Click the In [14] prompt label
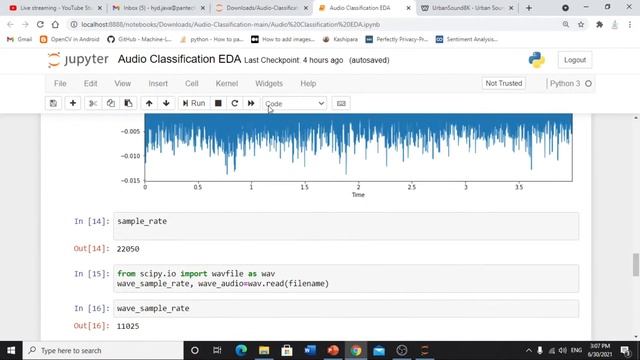640x360 pixels. point(91,221)
